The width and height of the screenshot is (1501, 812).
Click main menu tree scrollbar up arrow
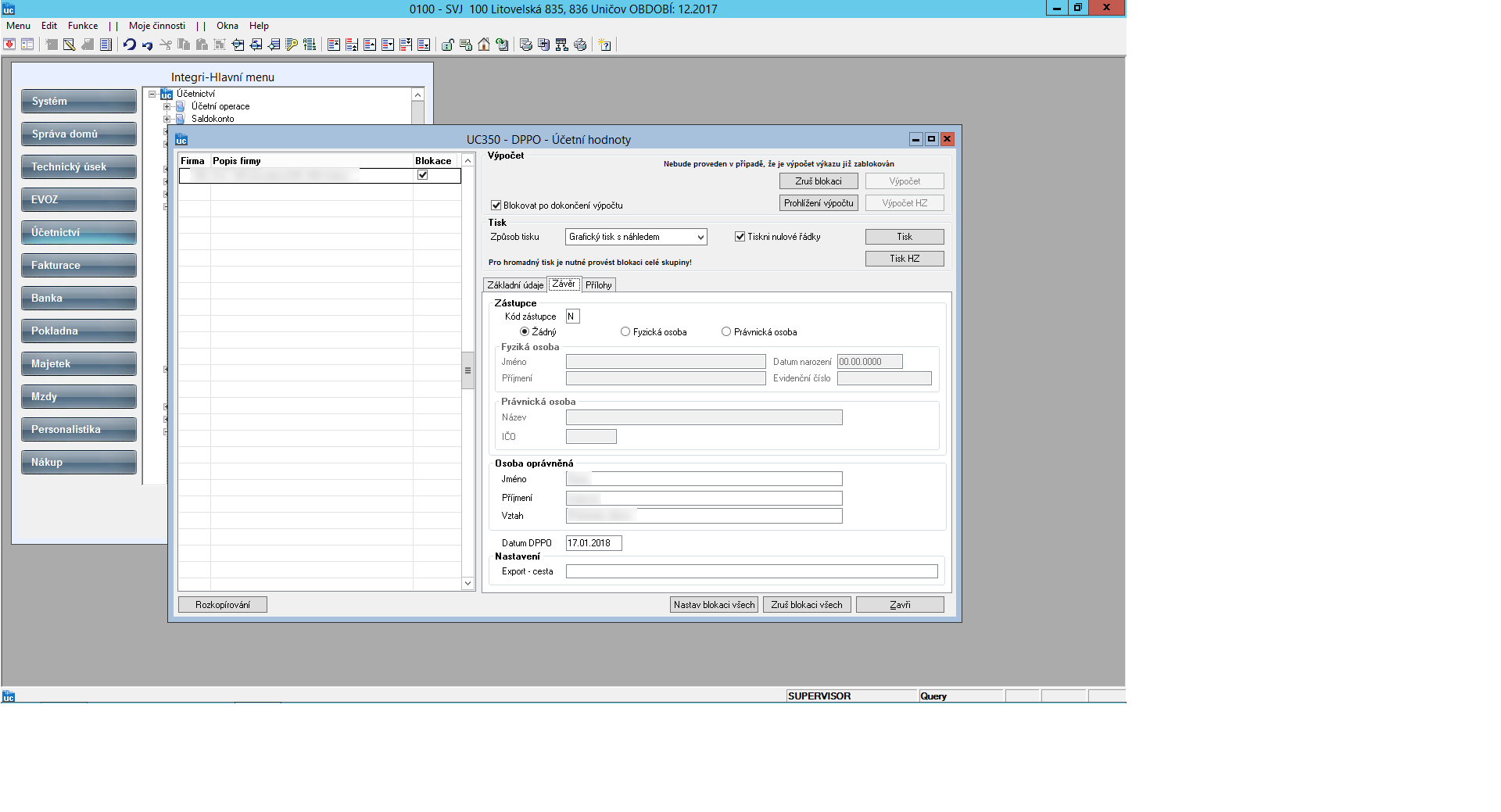[418, 95]
